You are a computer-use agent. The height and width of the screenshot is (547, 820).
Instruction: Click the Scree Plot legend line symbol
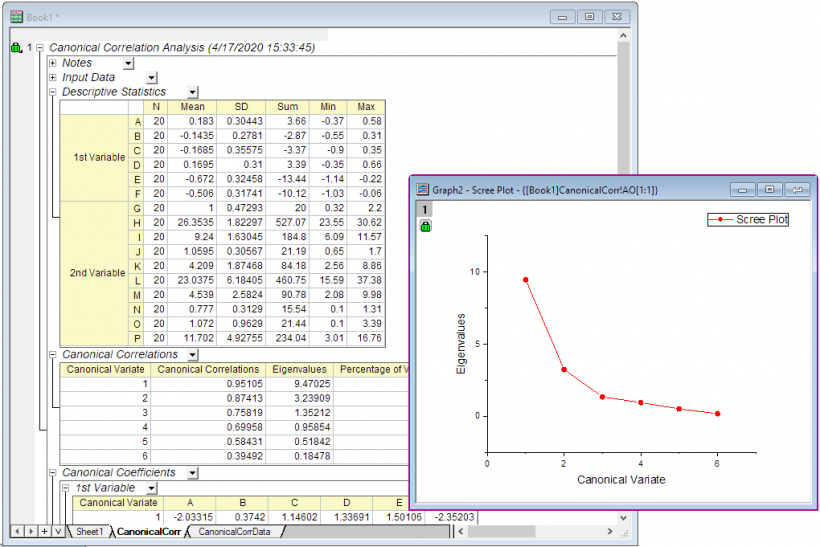coord(721,220)
